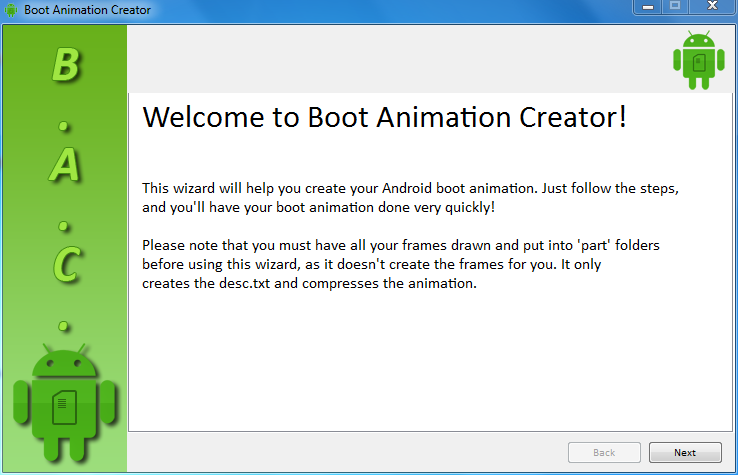Click the large Android mascot in sidebar
Viewport: 738px width, 475px height.
pos(64,403)
